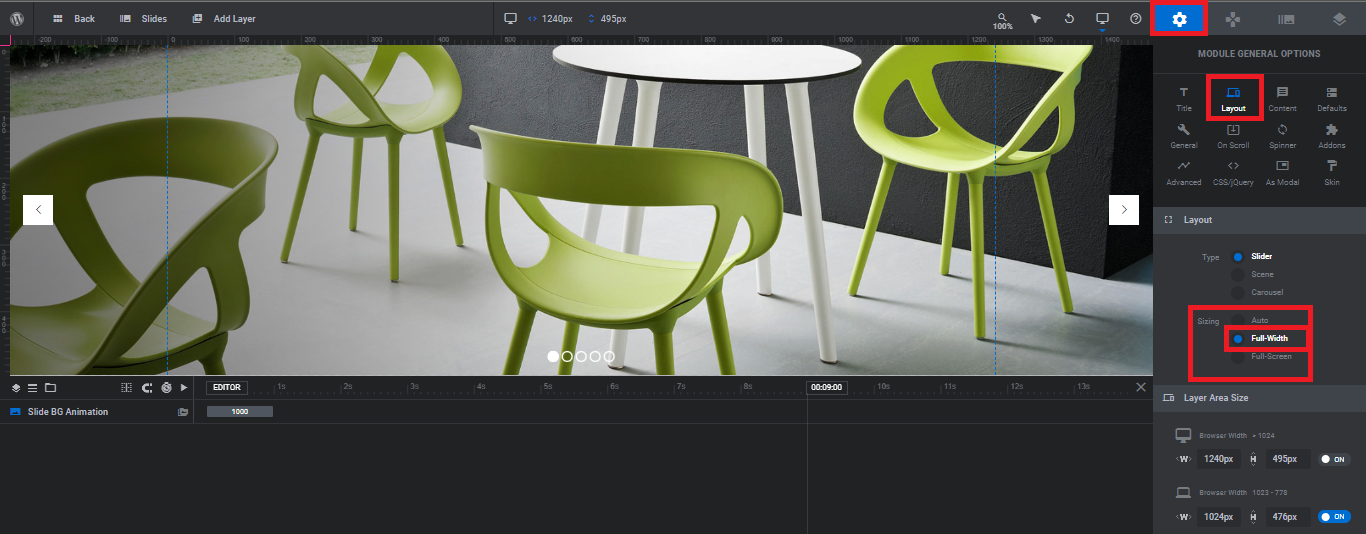Open the Content settings icon
The image size is (1366, 534).
point(1282,98)
